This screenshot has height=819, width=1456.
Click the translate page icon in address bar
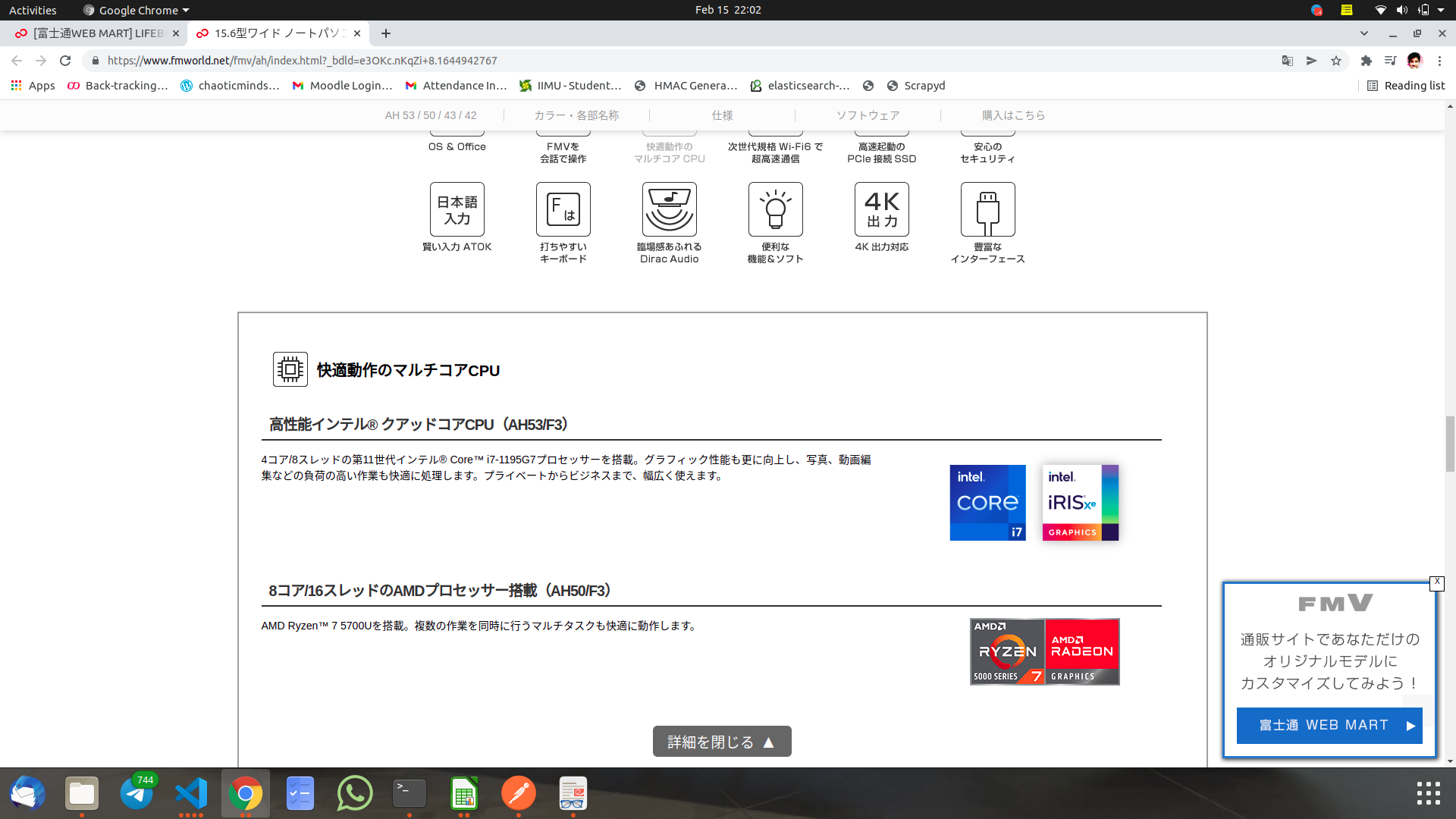pyautogui.click(x=1288, y=61)
